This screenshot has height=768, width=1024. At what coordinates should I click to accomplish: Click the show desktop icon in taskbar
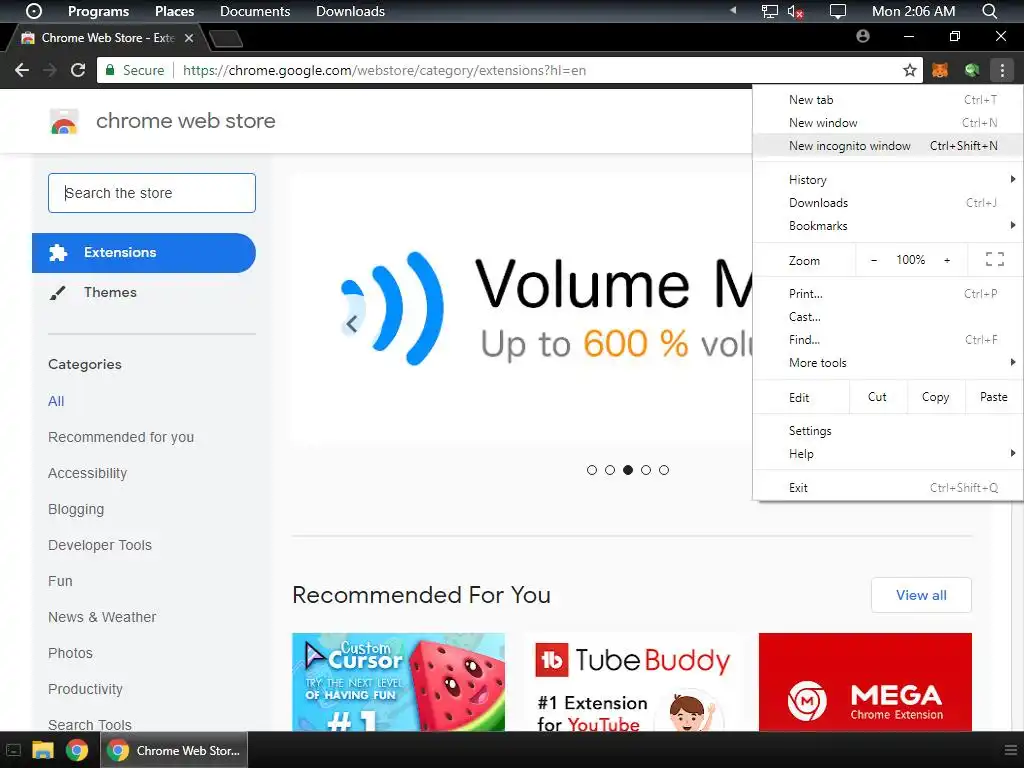coord(13,750)
